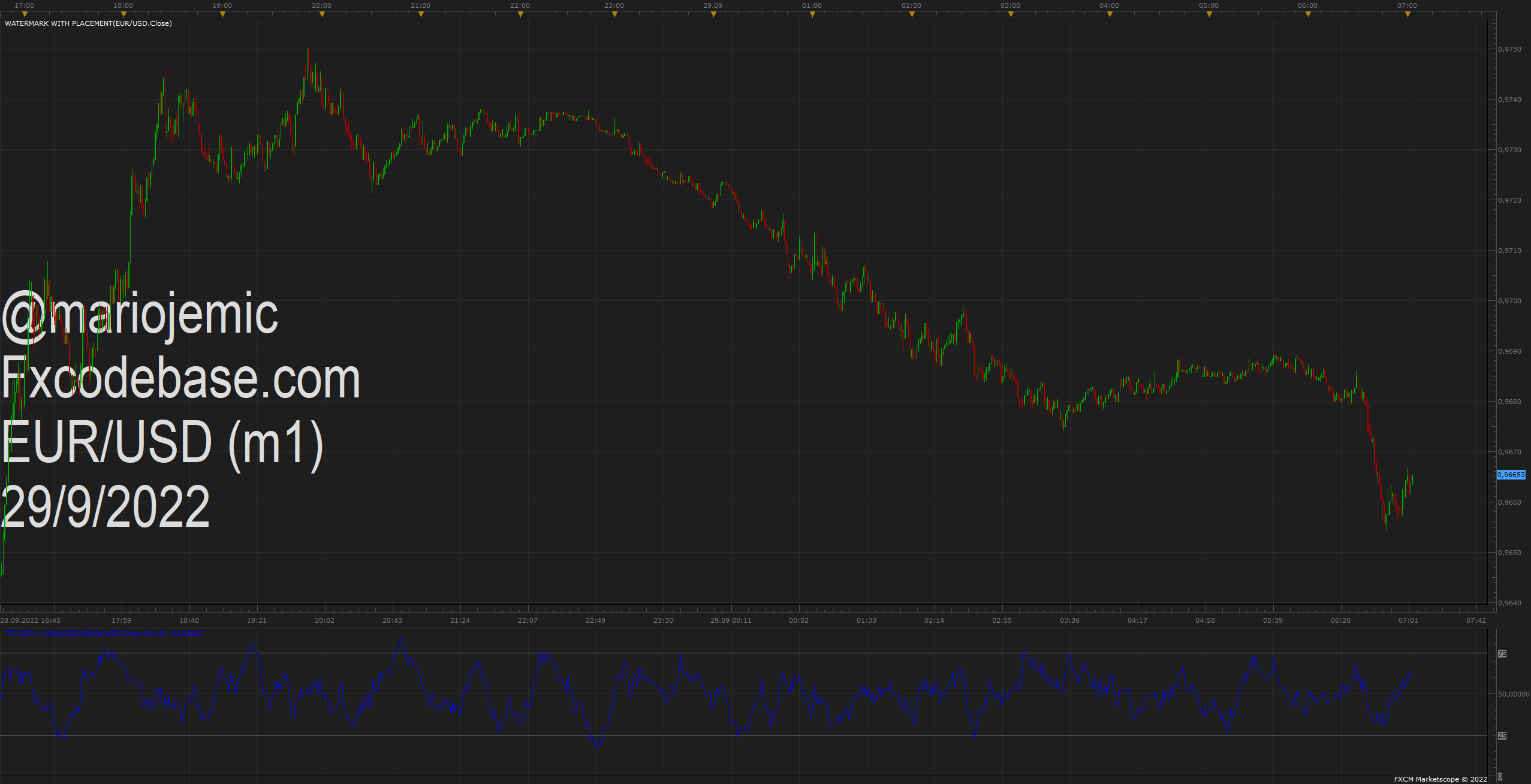Click the 0,9660 price axis label
The image size is (1531, 784).
point(1509,502)
